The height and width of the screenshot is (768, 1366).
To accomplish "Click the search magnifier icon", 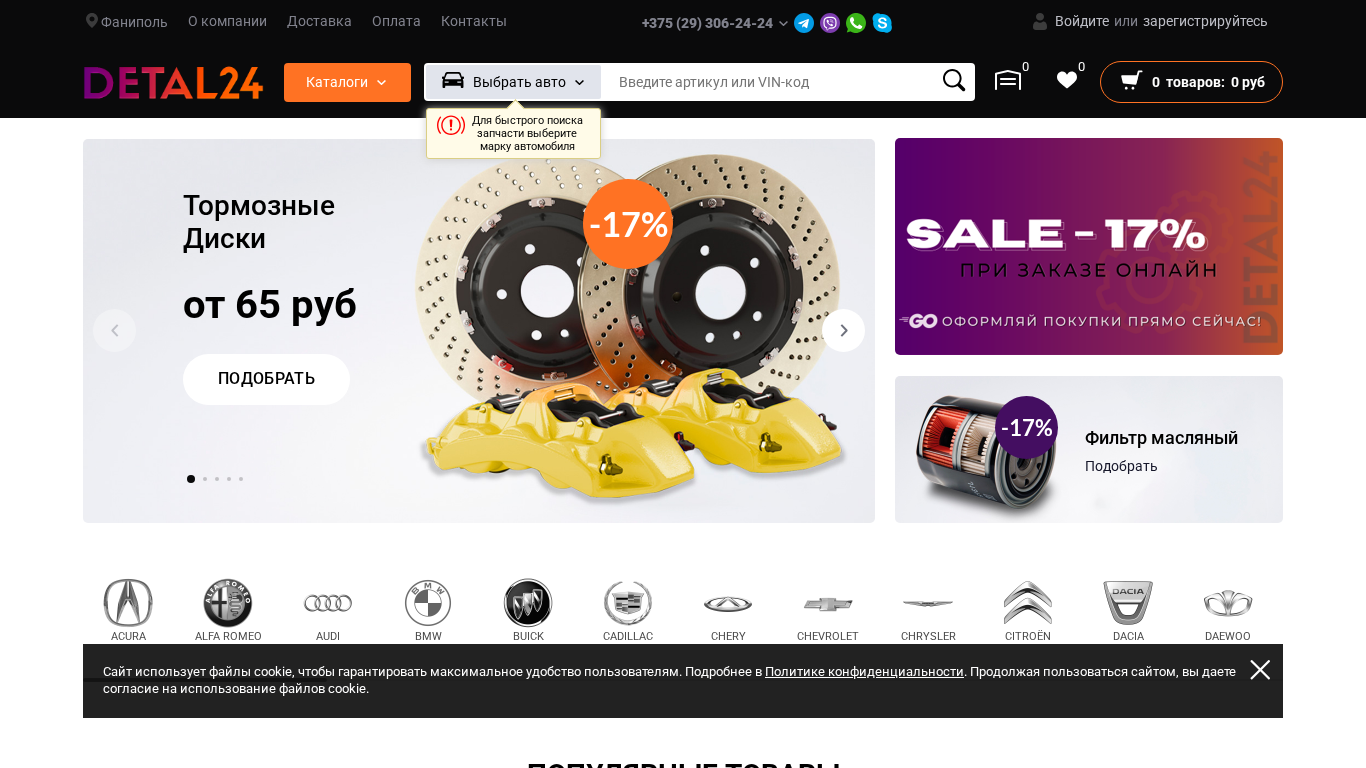I will coord(954,81).
